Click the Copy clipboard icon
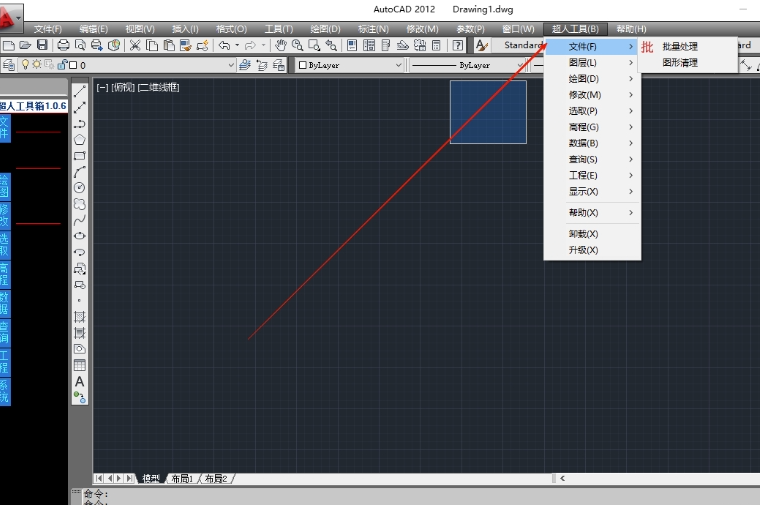Screen dimensions: 760x505 (x=152, y=46)
